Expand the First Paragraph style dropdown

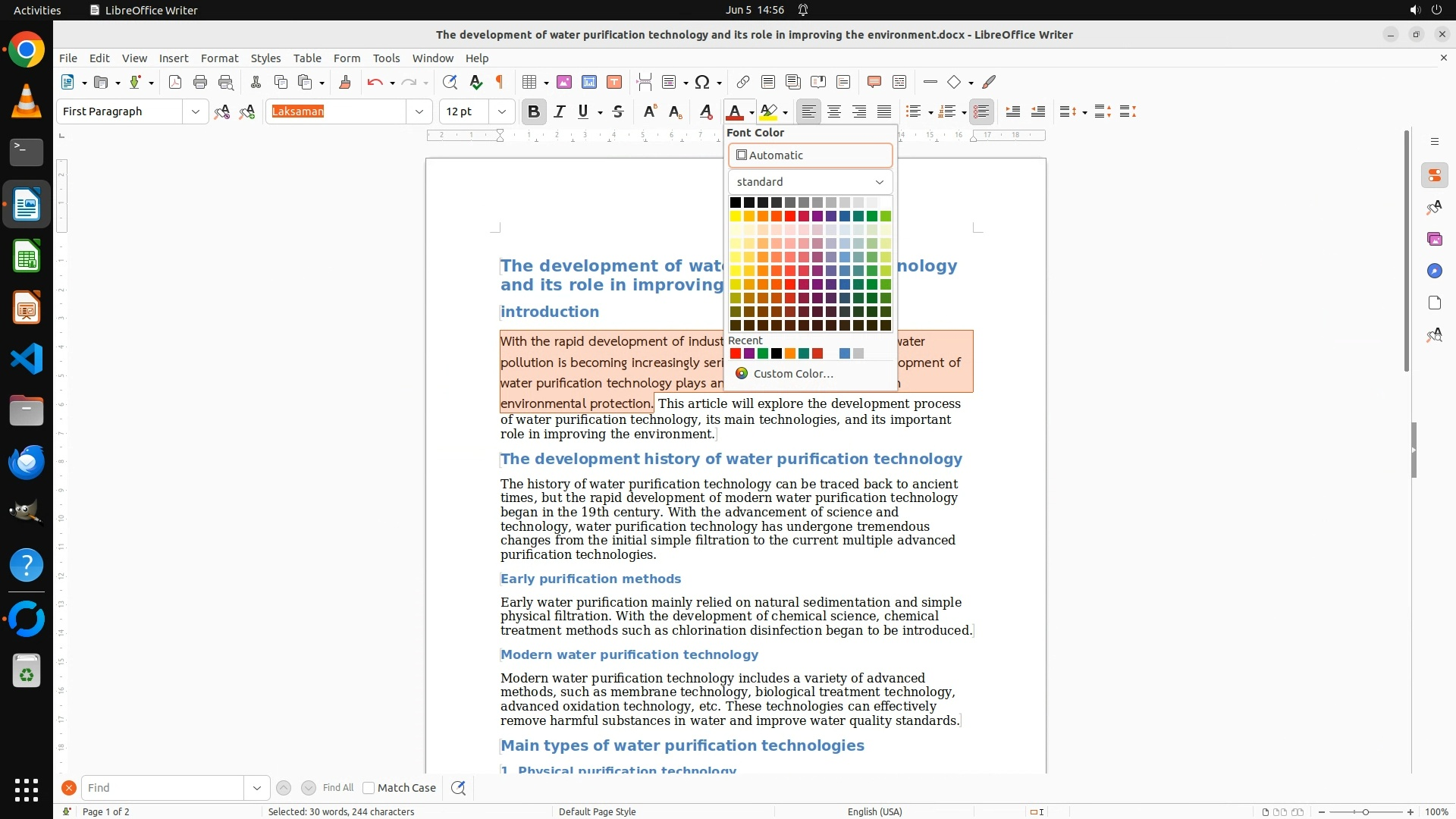point(195,111)
